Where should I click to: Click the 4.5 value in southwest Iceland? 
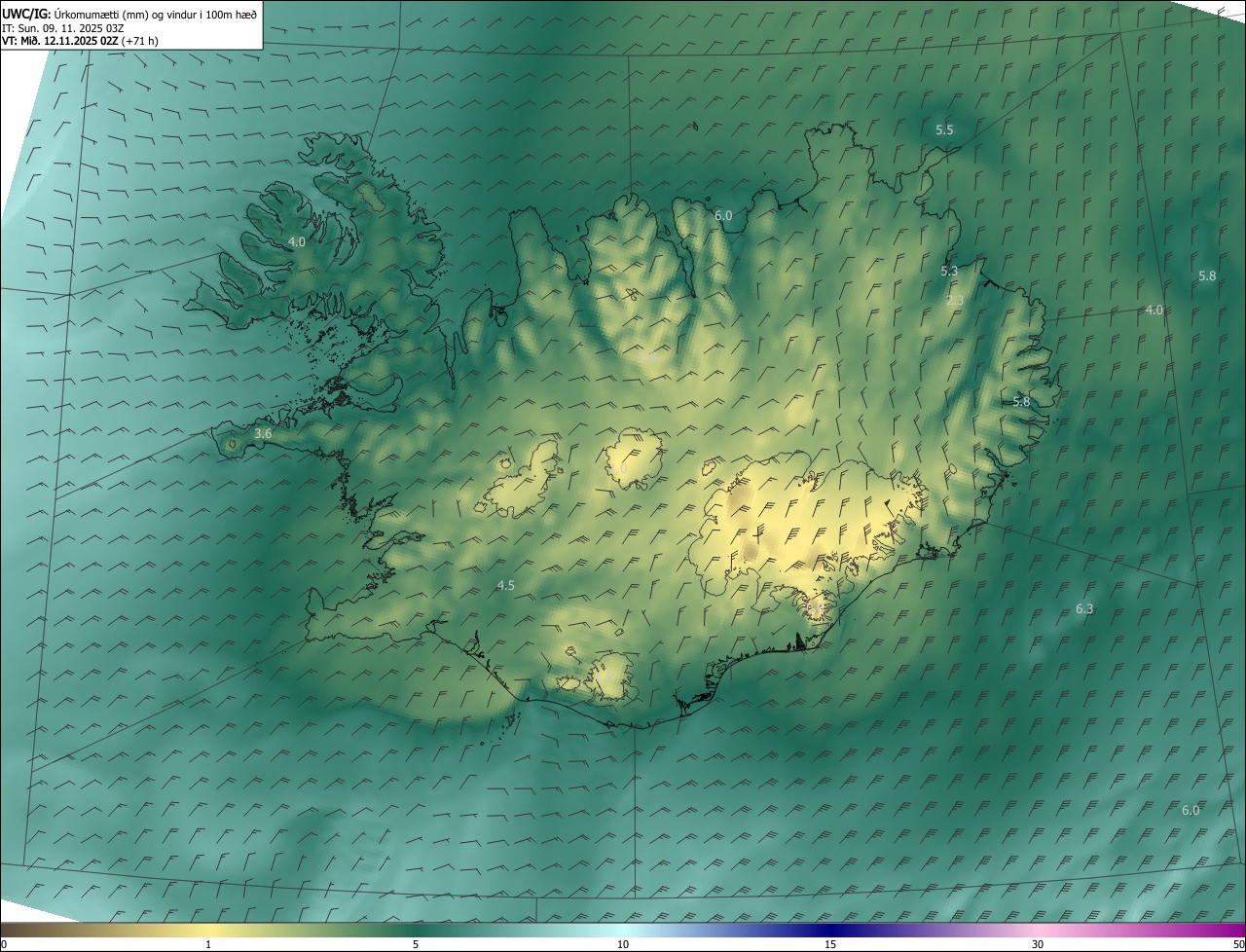pyautogui.click(x=505, y=585)
